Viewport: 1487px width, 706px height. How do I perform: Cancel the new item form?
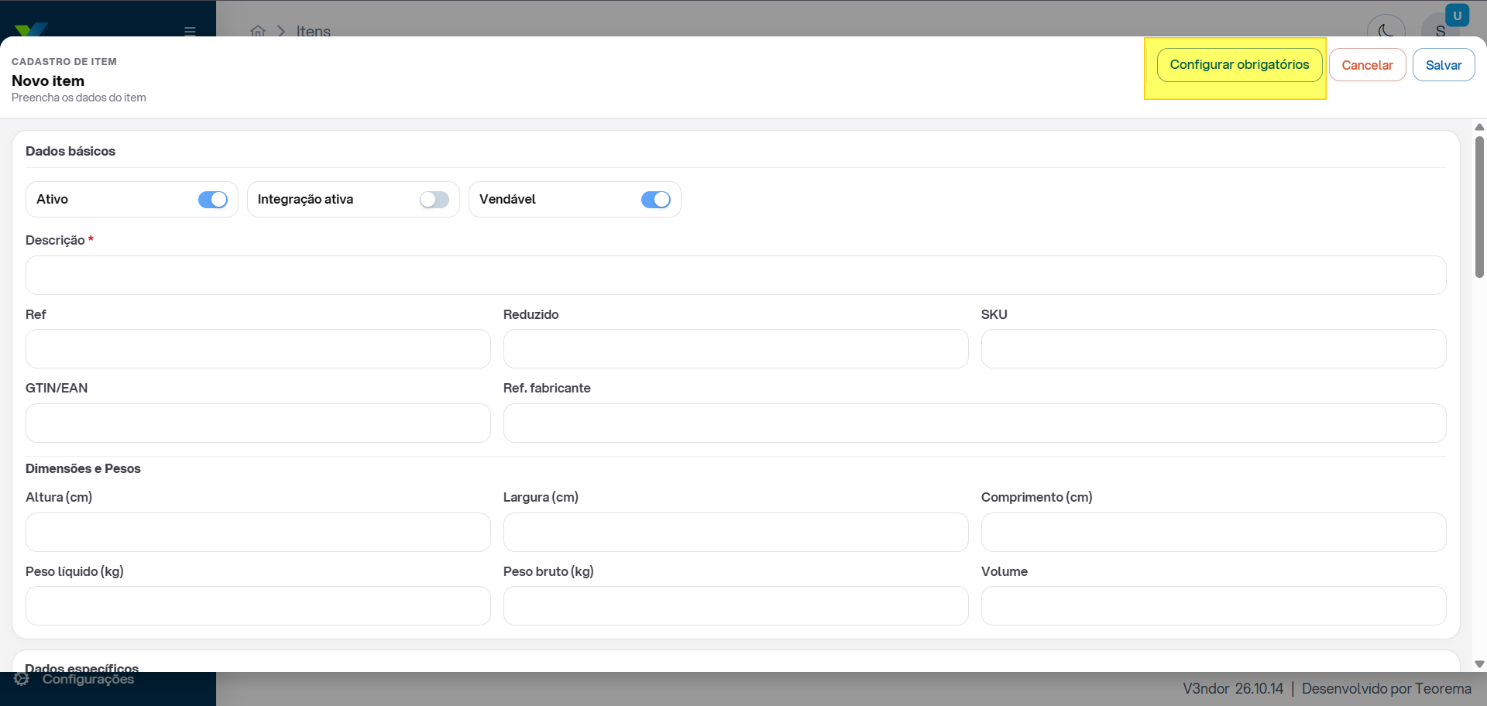1367,65
